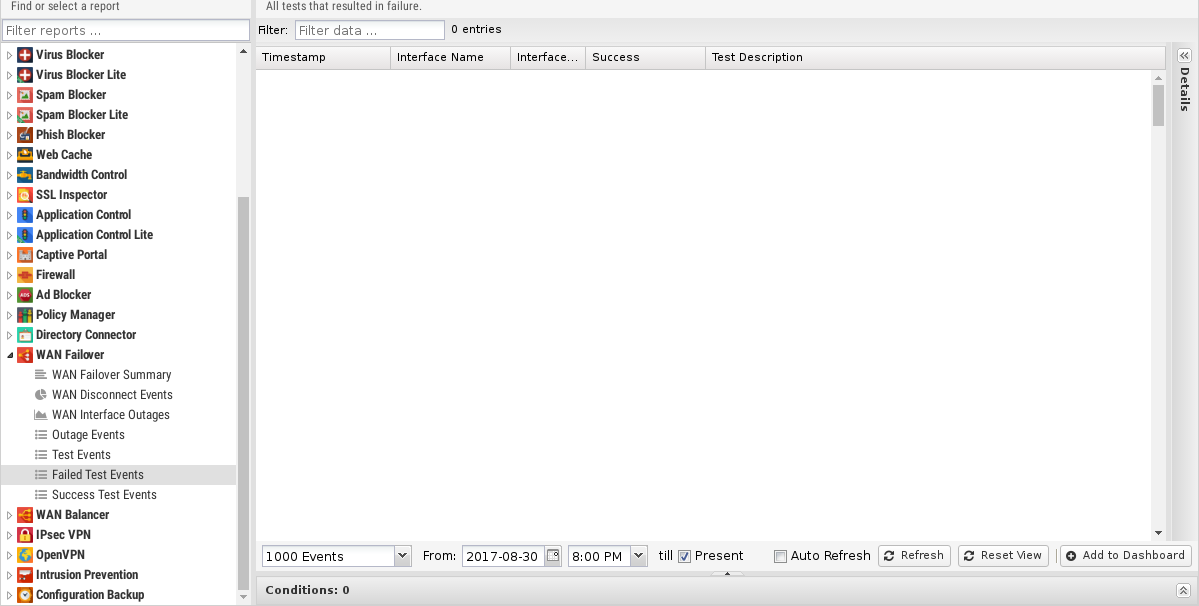Expand the Details side panel
This screenshot has height=606, width=1199.
point(1184,56)
